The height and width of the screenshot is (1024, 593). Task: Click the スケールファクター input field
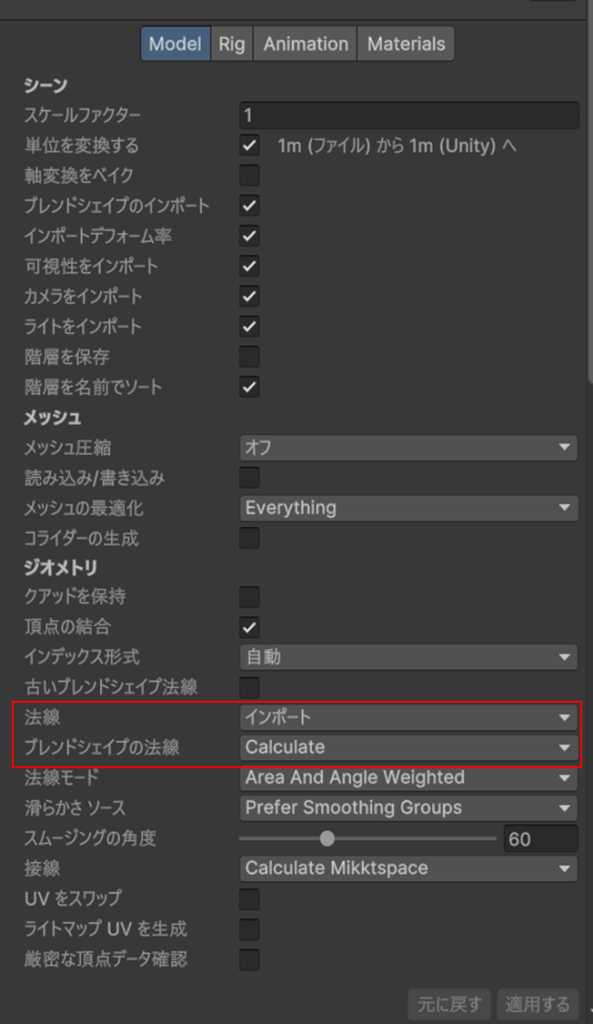point(409,116)
